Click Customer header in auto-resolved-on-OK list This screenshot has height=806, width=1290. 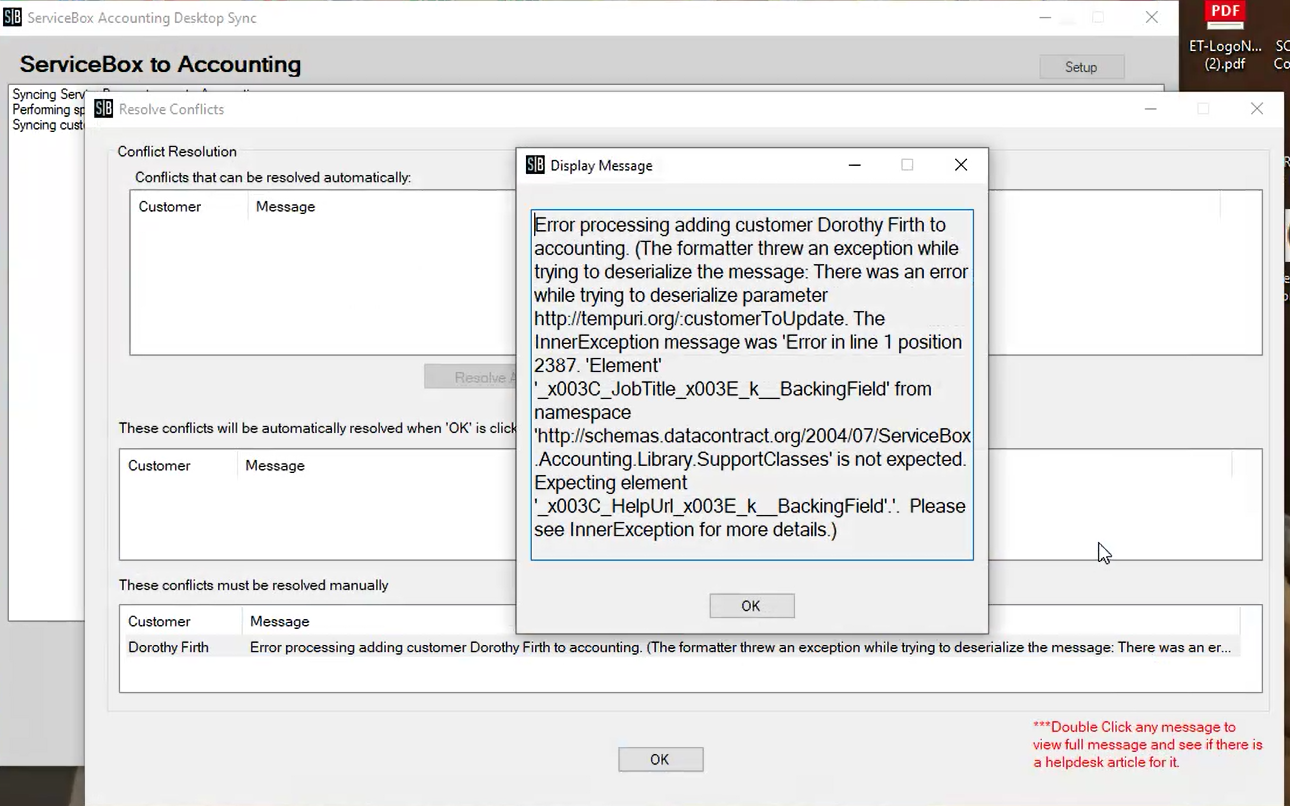159,466
